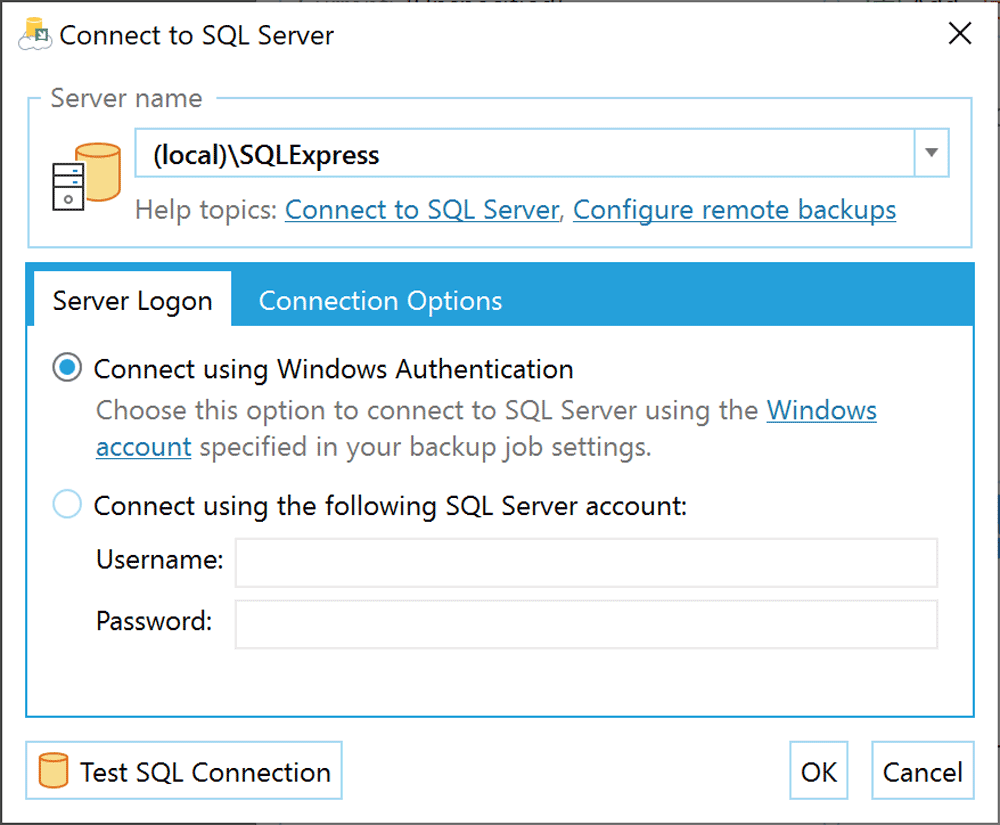
Task: Click the 'Help topics:' label
Action: point(206,210)
